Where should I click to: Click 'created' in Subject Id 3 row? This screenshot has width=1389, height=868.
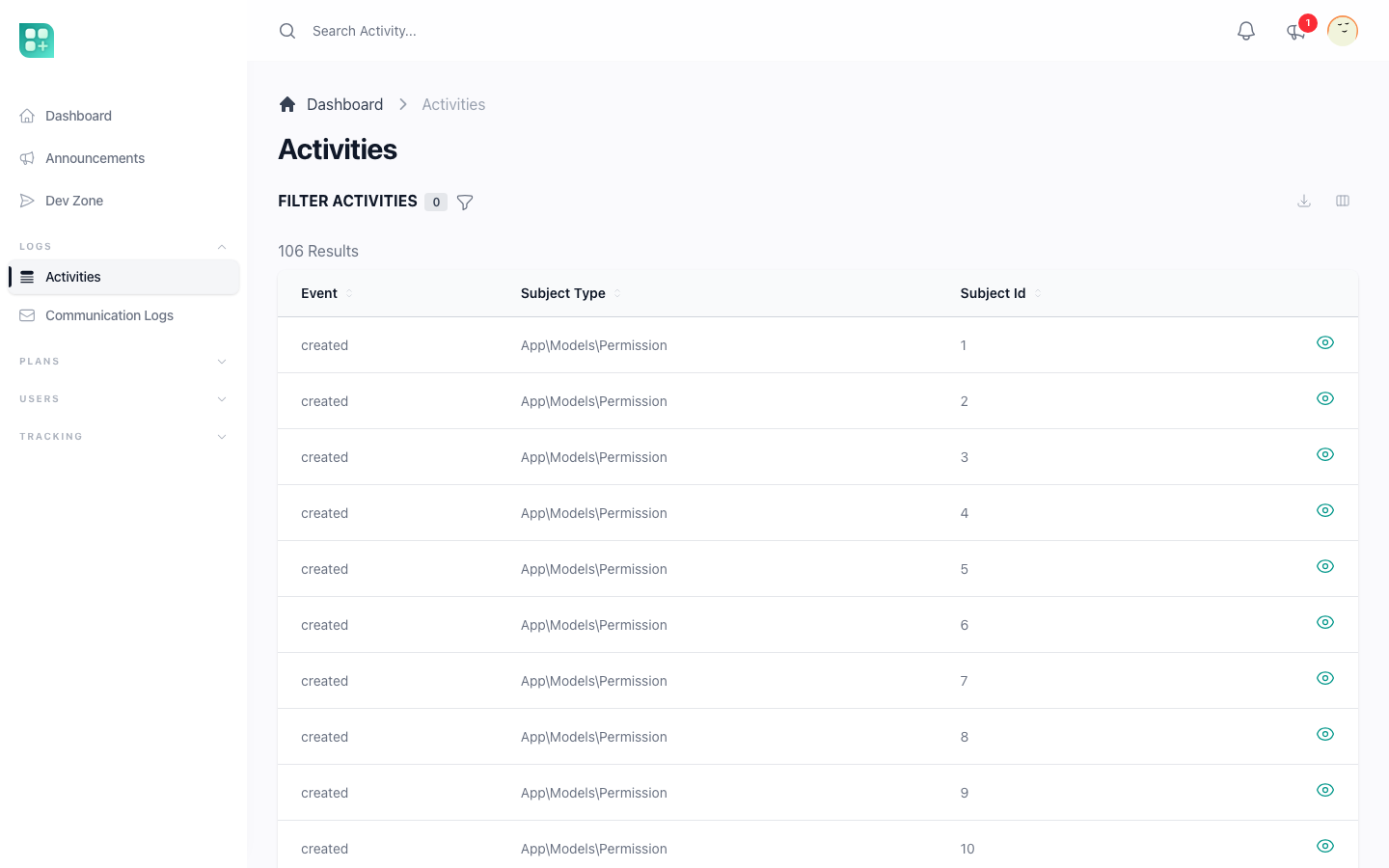point(324,457)
